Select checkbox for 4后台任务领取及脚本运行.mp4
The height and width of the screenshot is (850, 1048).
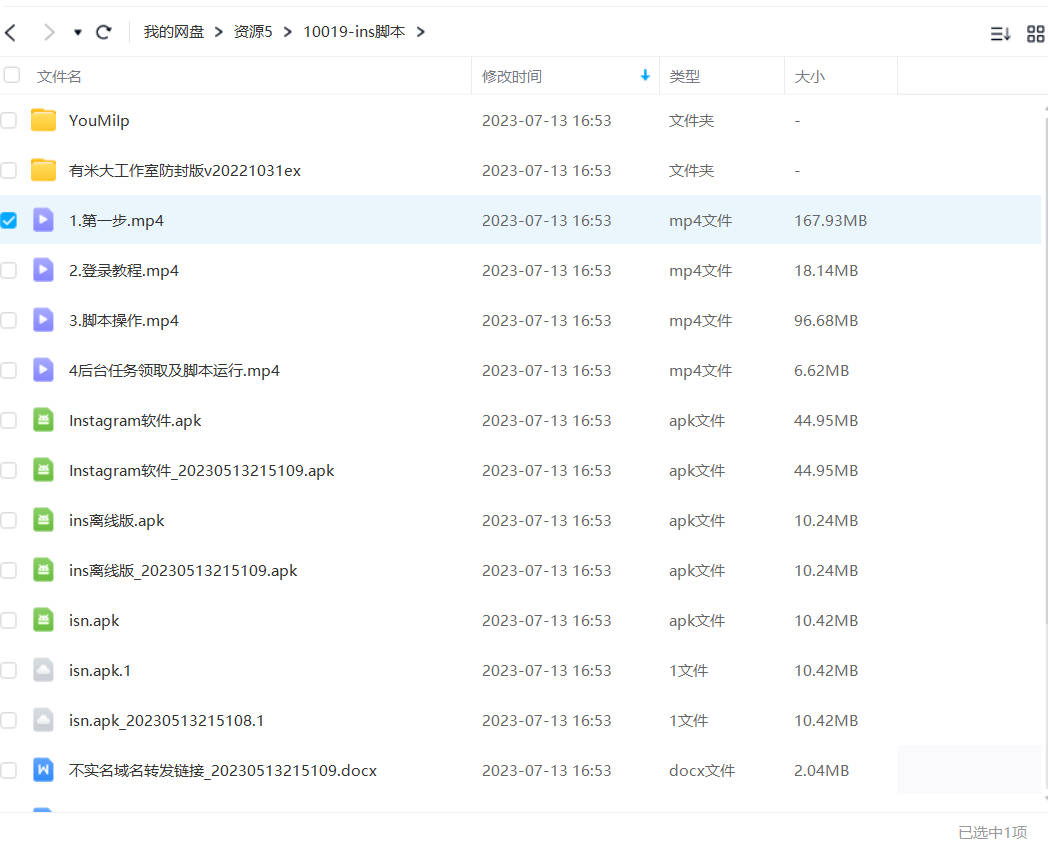coord(9,370)
